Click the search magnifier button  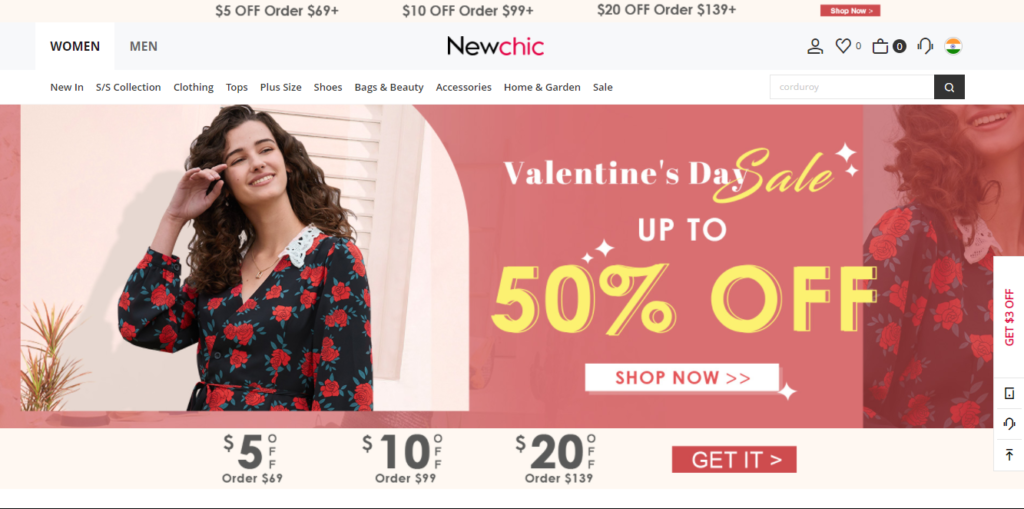point(949,87)
